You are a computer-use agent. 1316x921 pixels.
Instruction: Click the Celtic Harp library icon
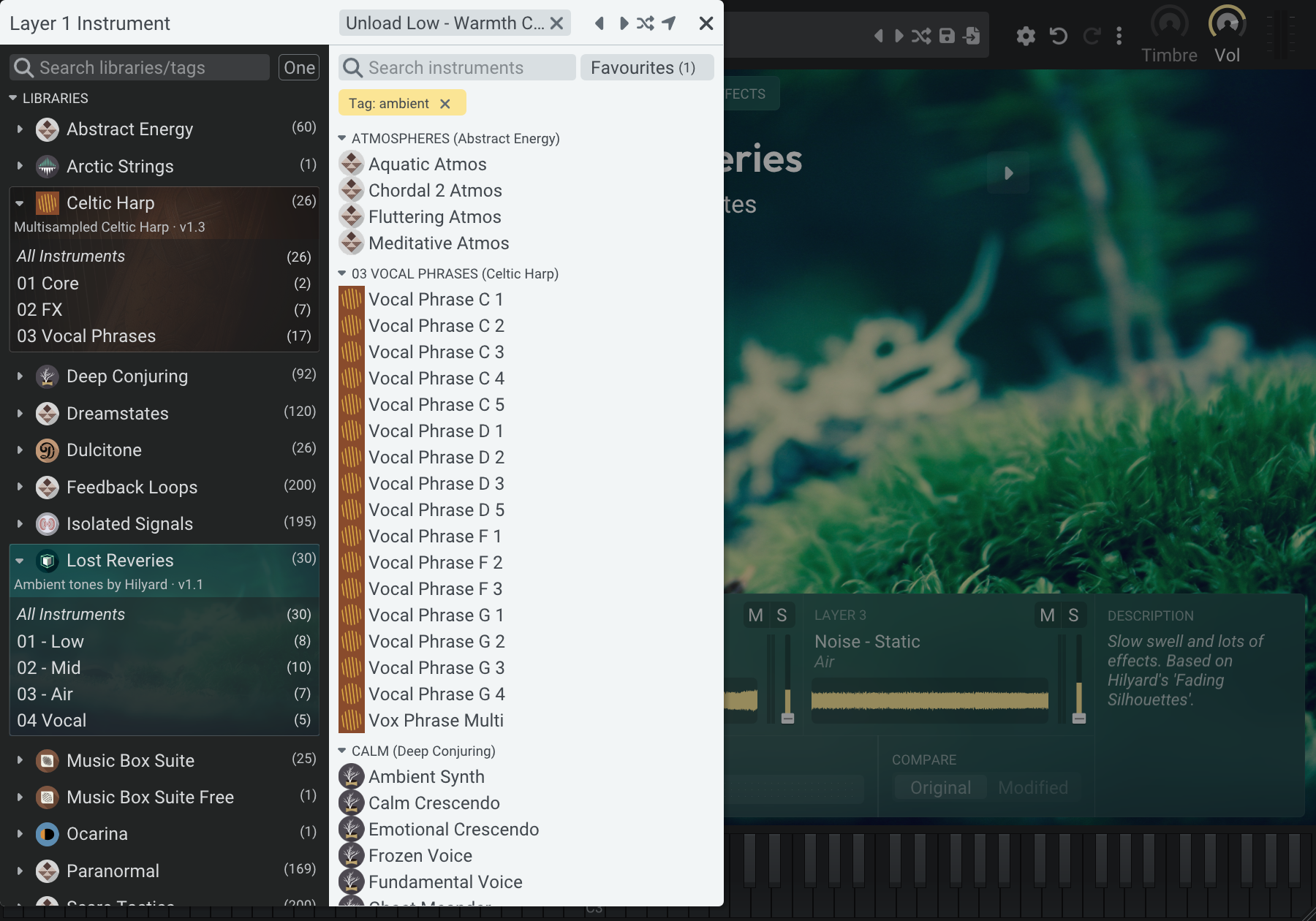[48, 203]
